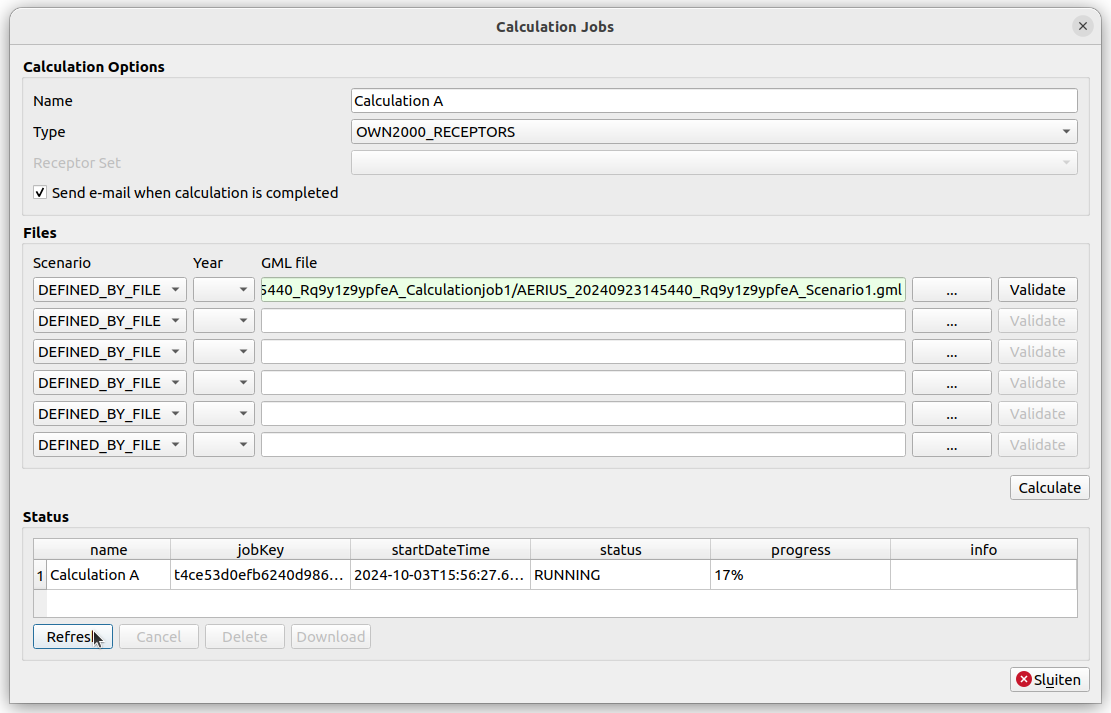Browse for GML file in first row

coord(951,290)
